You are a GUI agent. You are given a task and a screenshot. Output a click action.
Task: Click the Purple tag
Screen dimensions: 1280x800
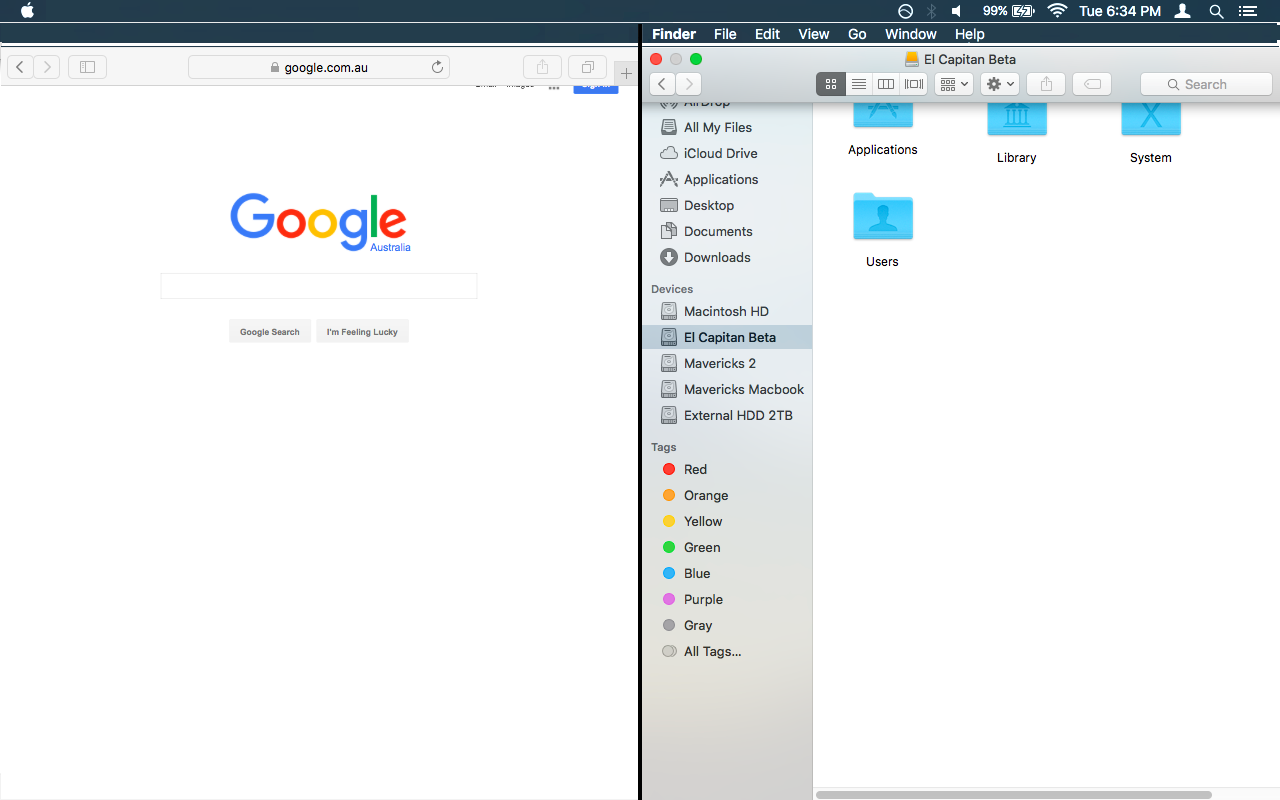pyautogui.click(x=727, y=599)
